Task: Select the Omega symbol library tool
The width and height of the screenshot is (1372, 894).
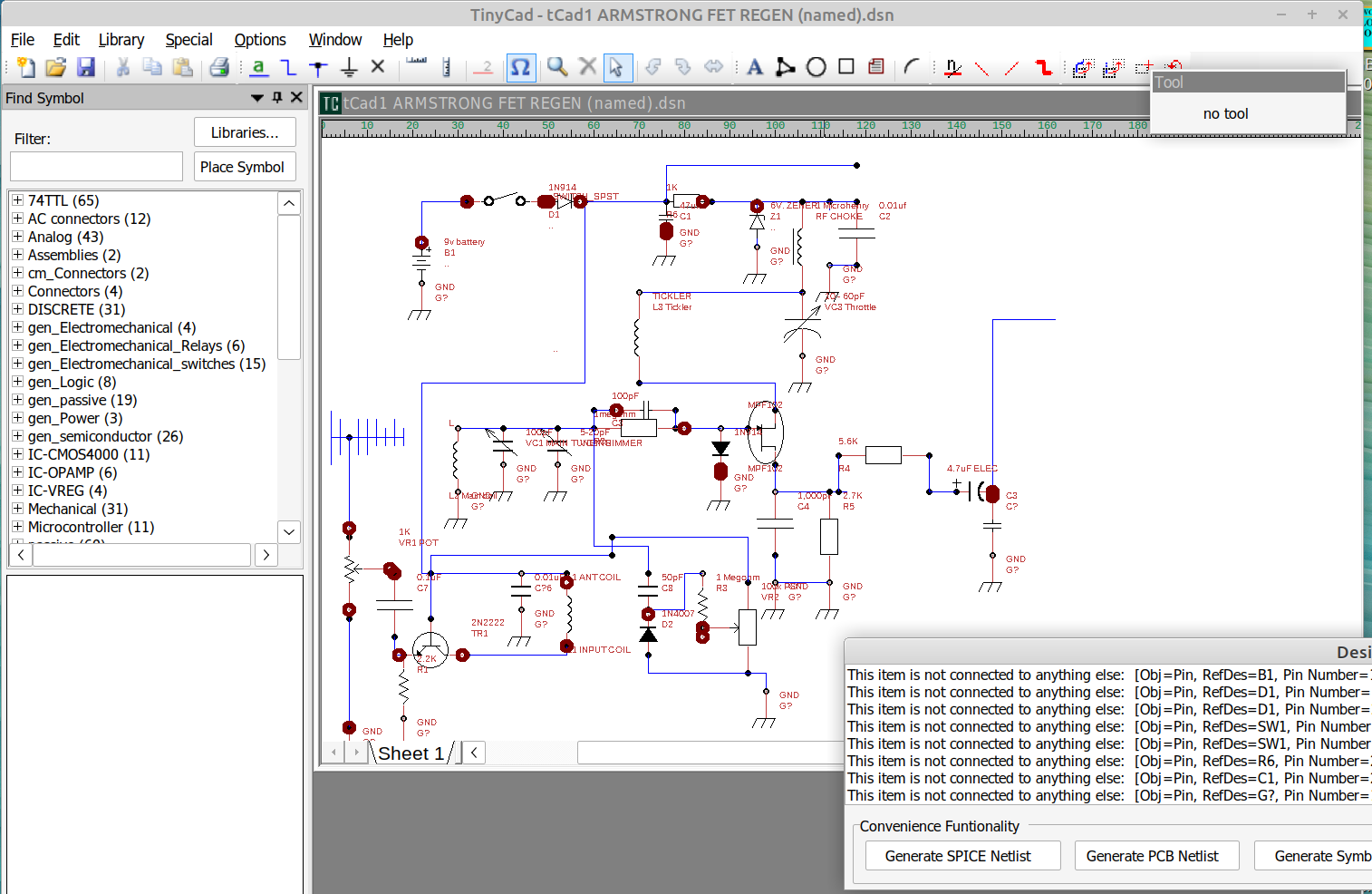Action: [x=521, y=66]
